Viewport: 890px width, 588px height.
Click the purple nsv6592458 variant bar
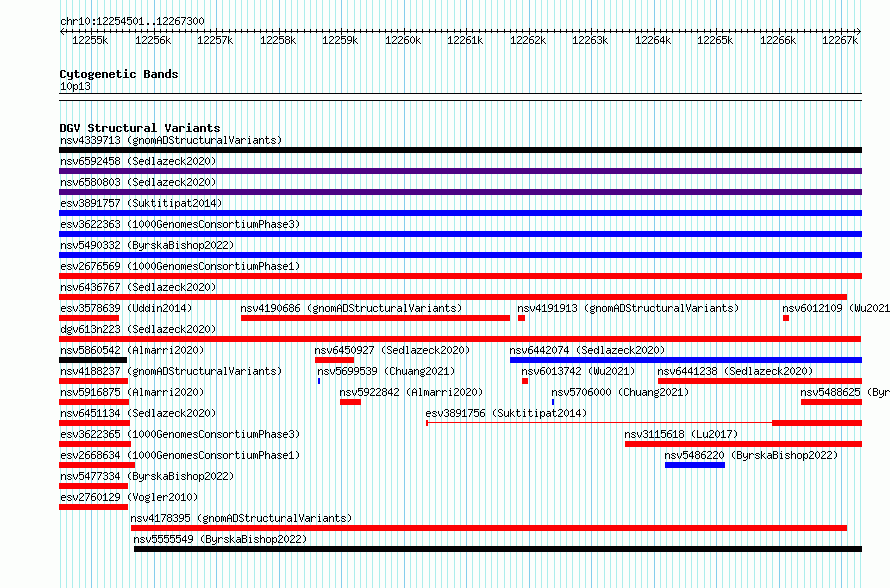click(x=460, y=171)
